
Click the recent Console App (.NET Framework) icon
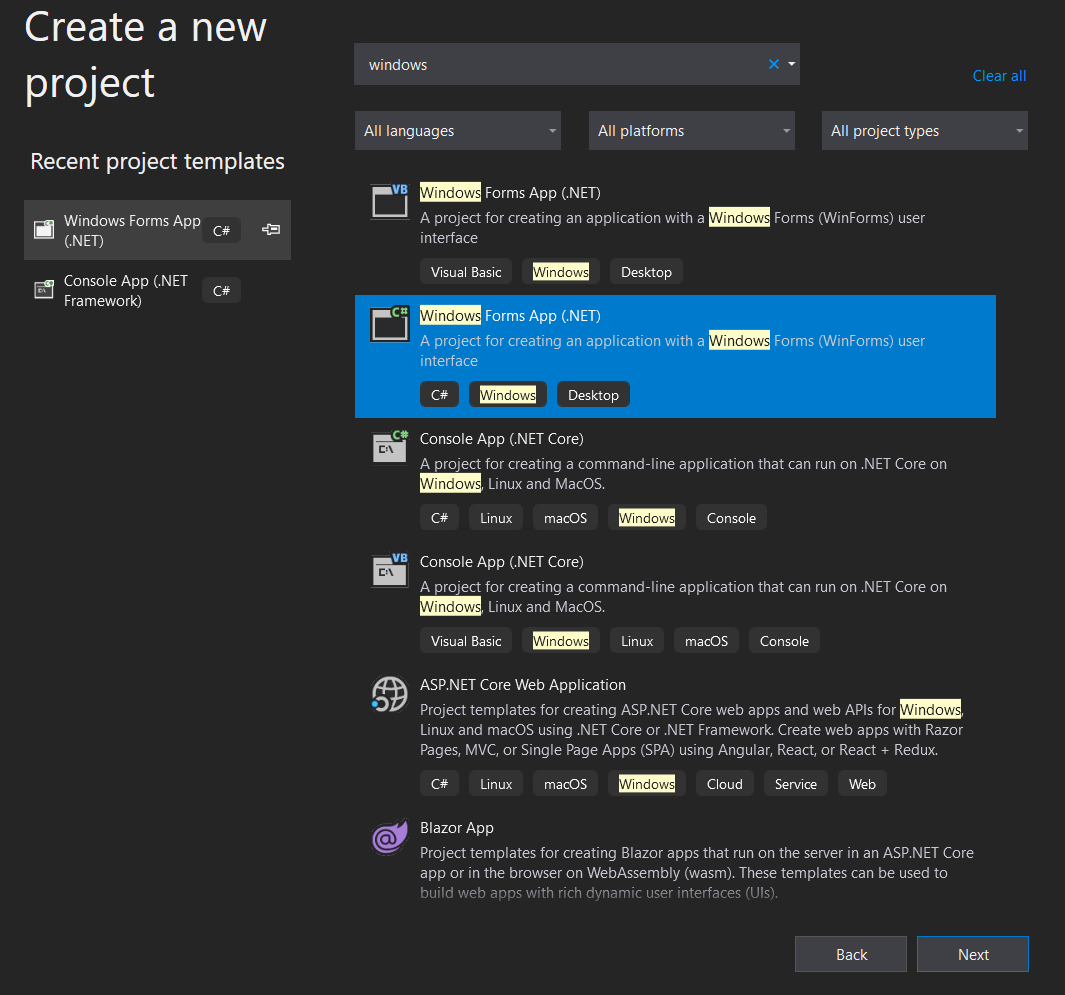click(x=44, y=290)
